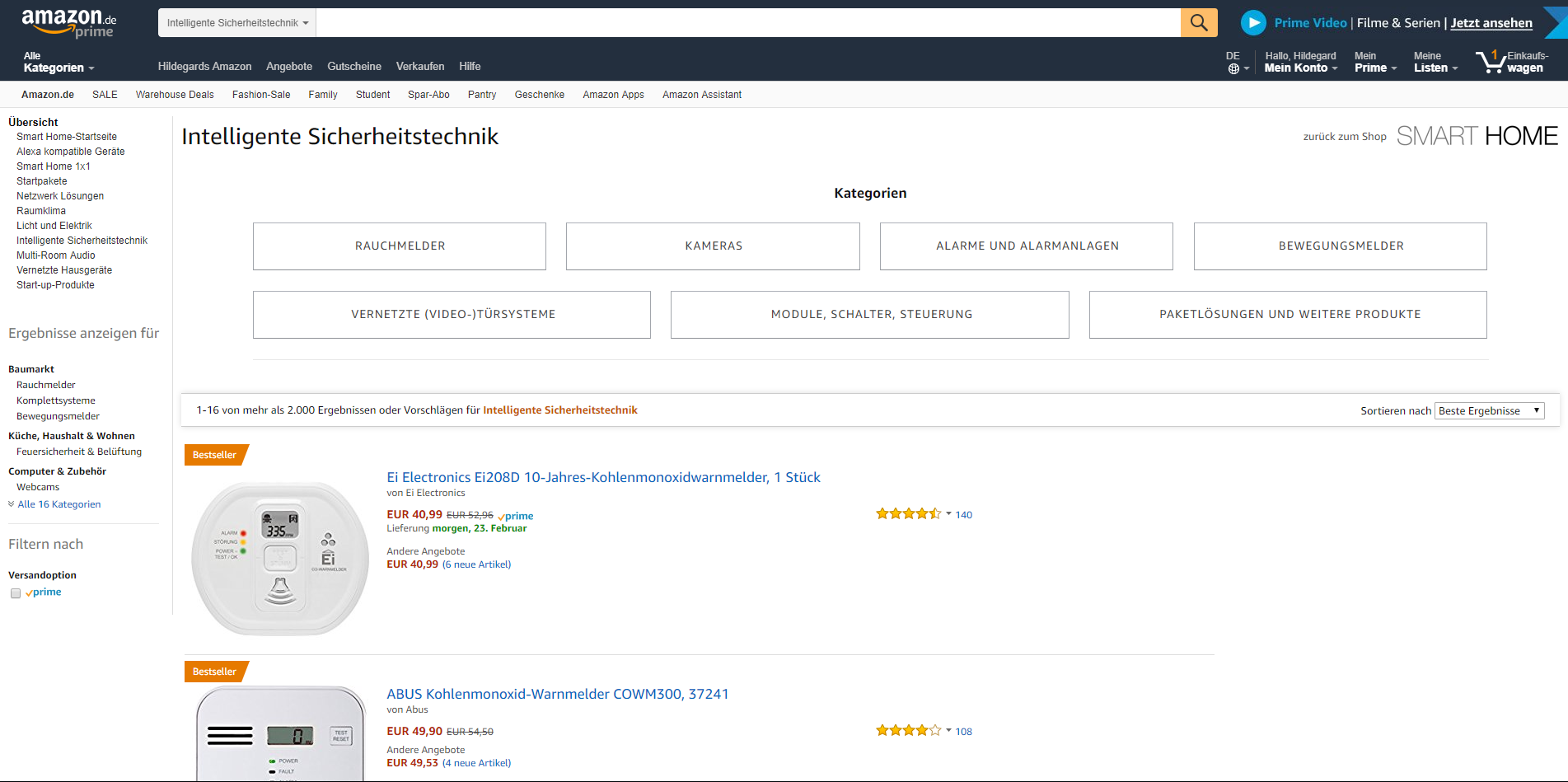This screenshot has height=782, width=1568.
Task: Open Alexa kompatible Geräte sidebar link
Action: click(x=71, y=152)
